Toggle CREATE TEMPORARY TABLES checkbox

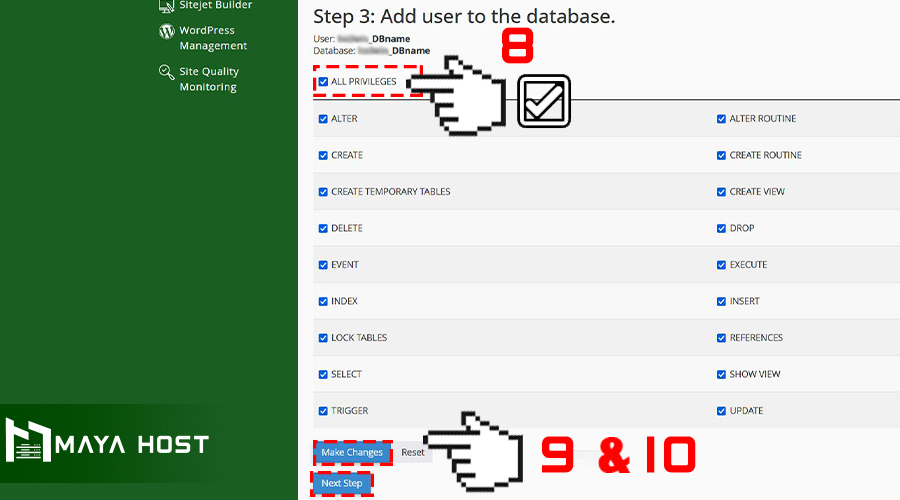click(323, 192)
